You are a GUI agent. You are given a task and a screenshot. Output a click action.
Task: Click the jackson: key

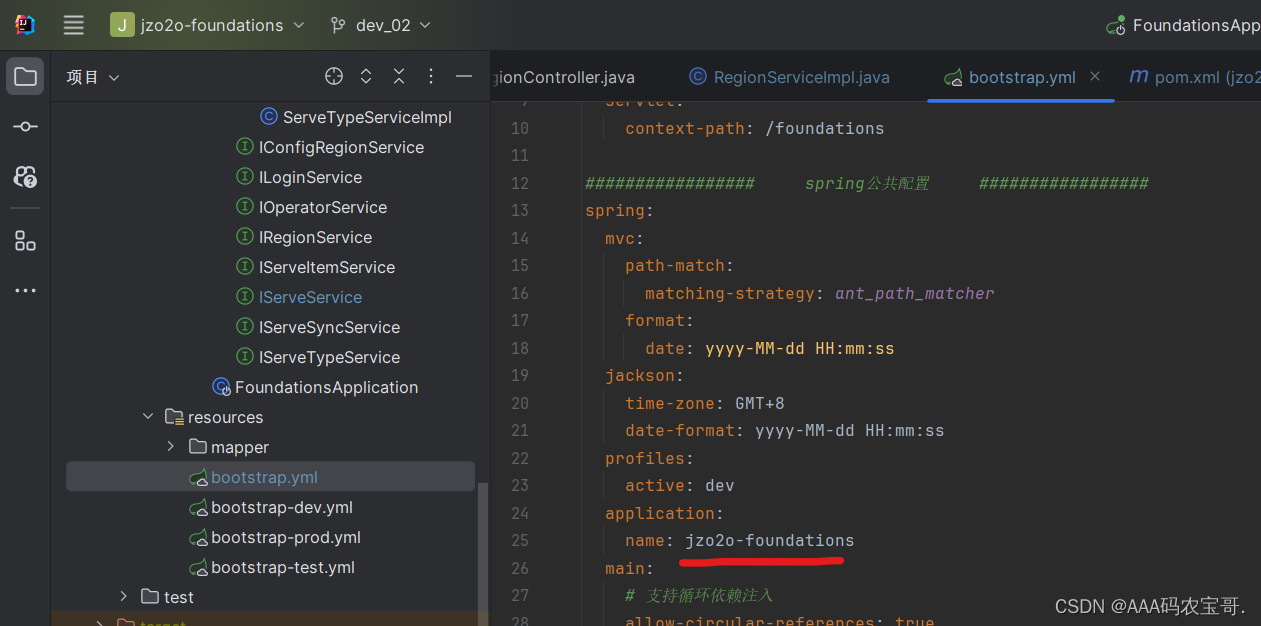coord(644,375)
